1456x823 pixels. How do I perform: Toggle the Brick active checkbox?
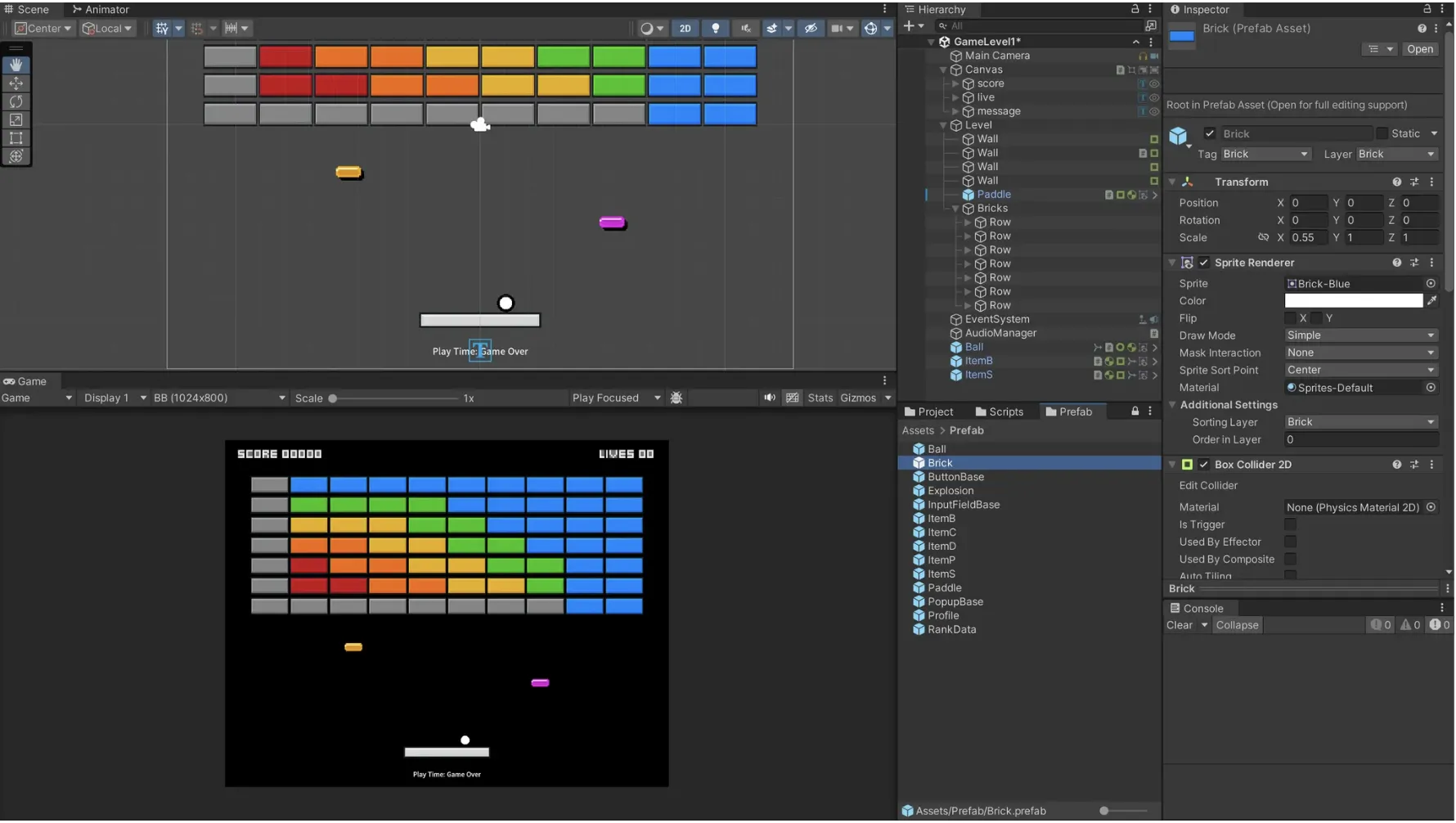(x=1210, y=133)
